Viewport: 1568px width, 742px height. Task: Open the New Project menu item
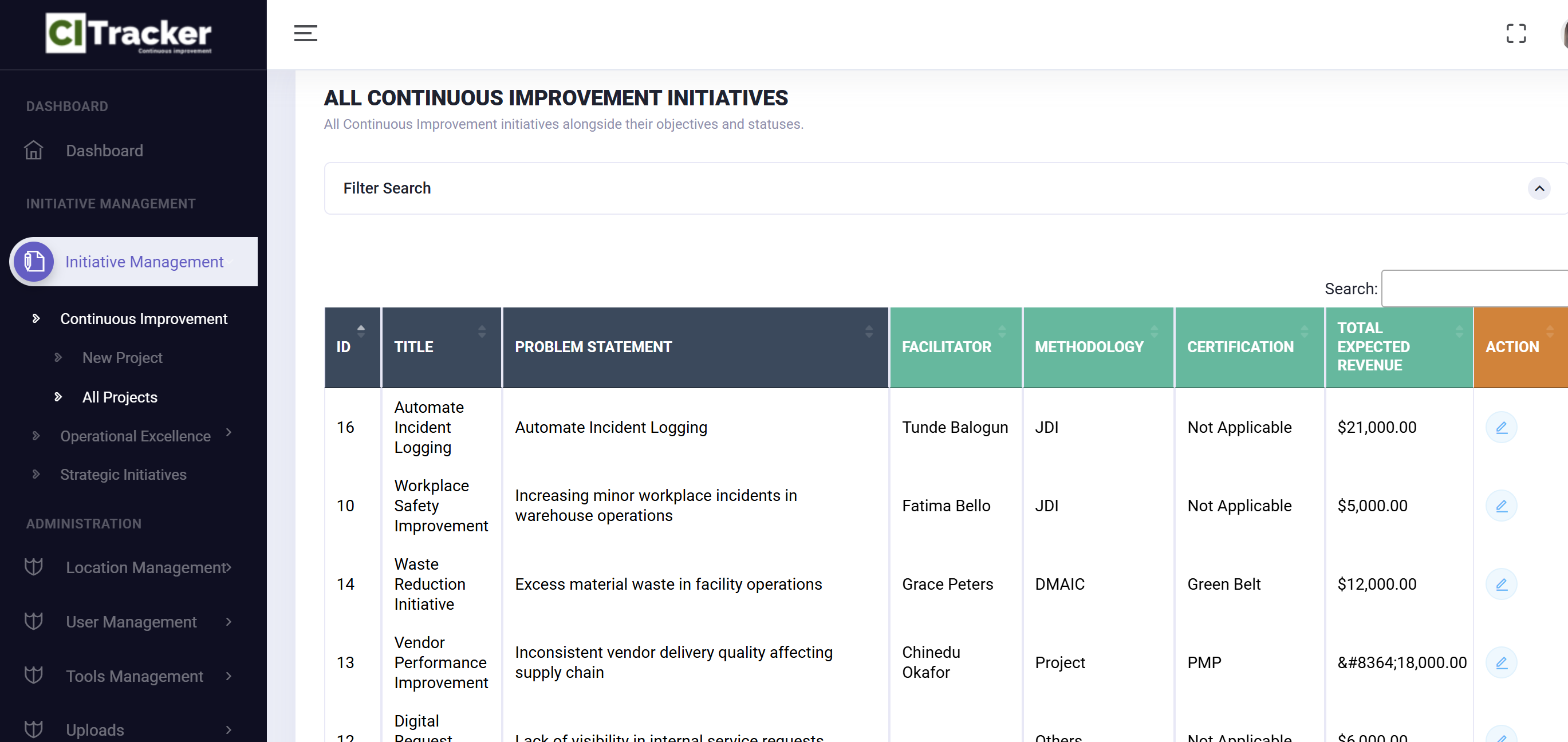(123, 358)
